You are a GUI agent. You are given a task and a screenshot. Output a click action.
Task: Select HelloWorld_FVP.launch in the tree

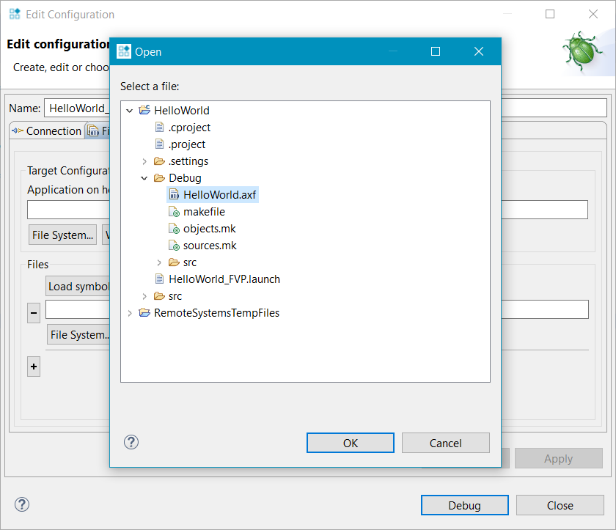tap(224, 279)
